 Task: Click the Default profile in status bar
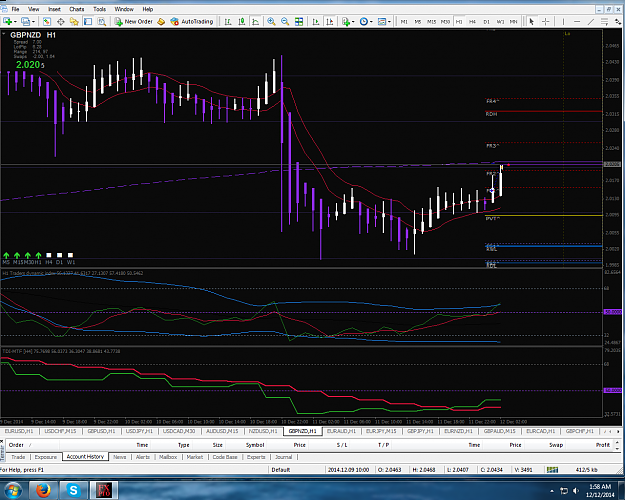tap(281, 470)
